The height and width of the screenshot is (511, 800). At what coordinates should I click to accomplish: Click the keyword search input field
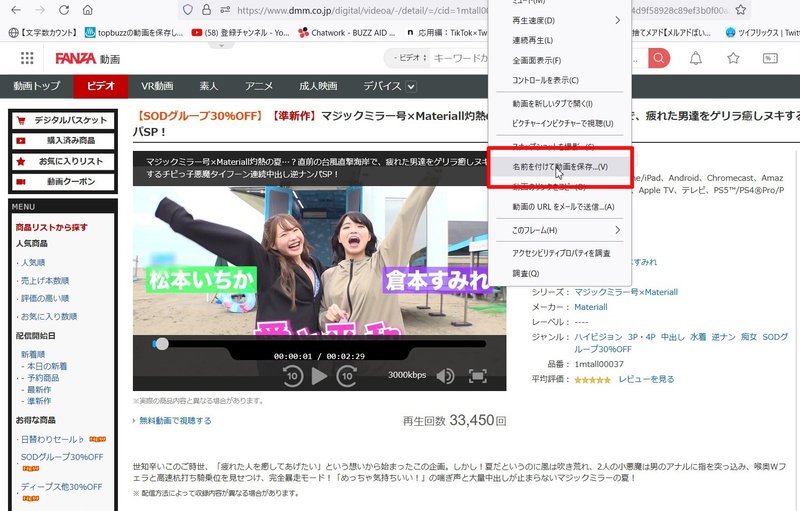pos(460,58)
